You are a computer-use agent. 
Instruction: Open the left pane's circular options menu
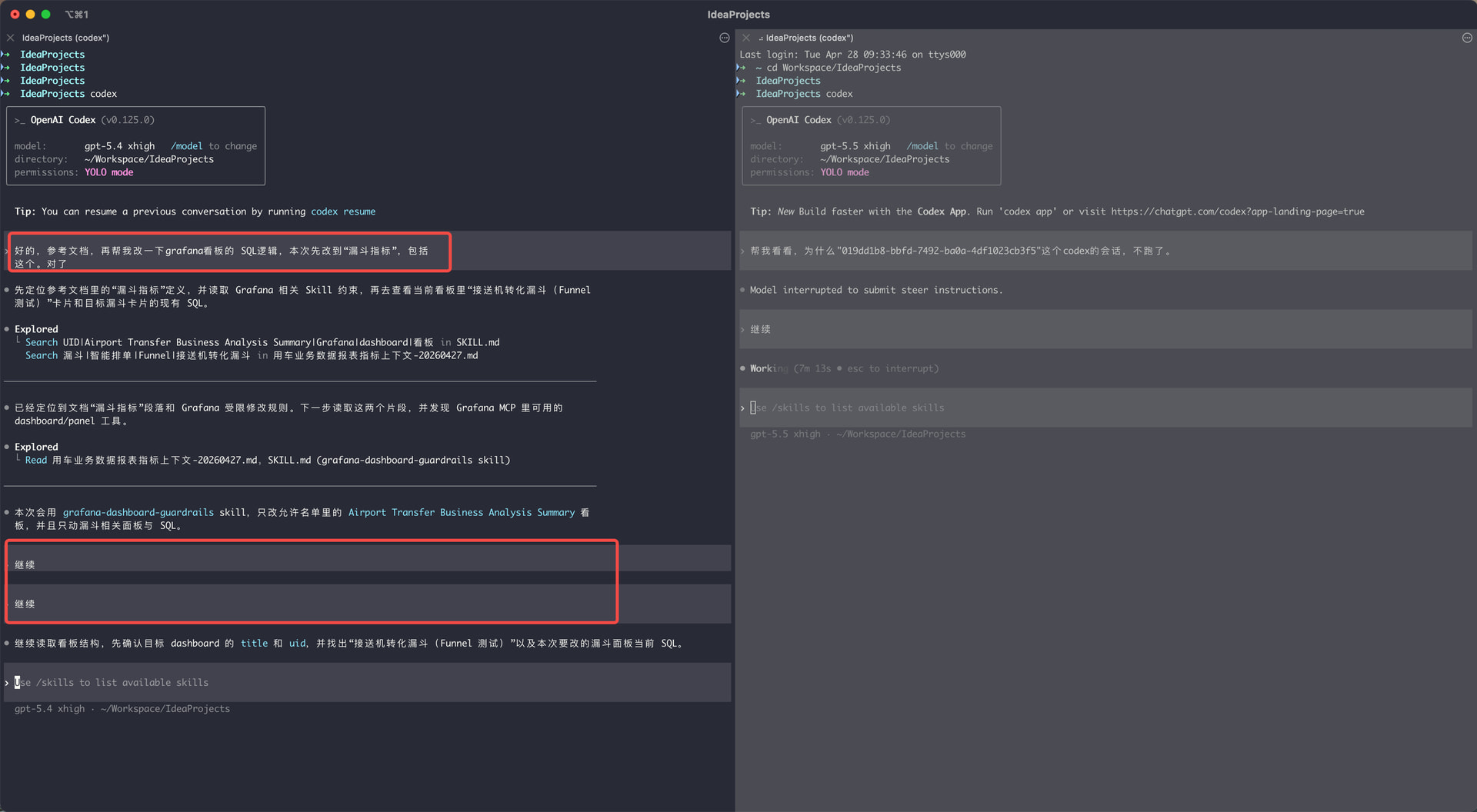(x=724, y=38)
